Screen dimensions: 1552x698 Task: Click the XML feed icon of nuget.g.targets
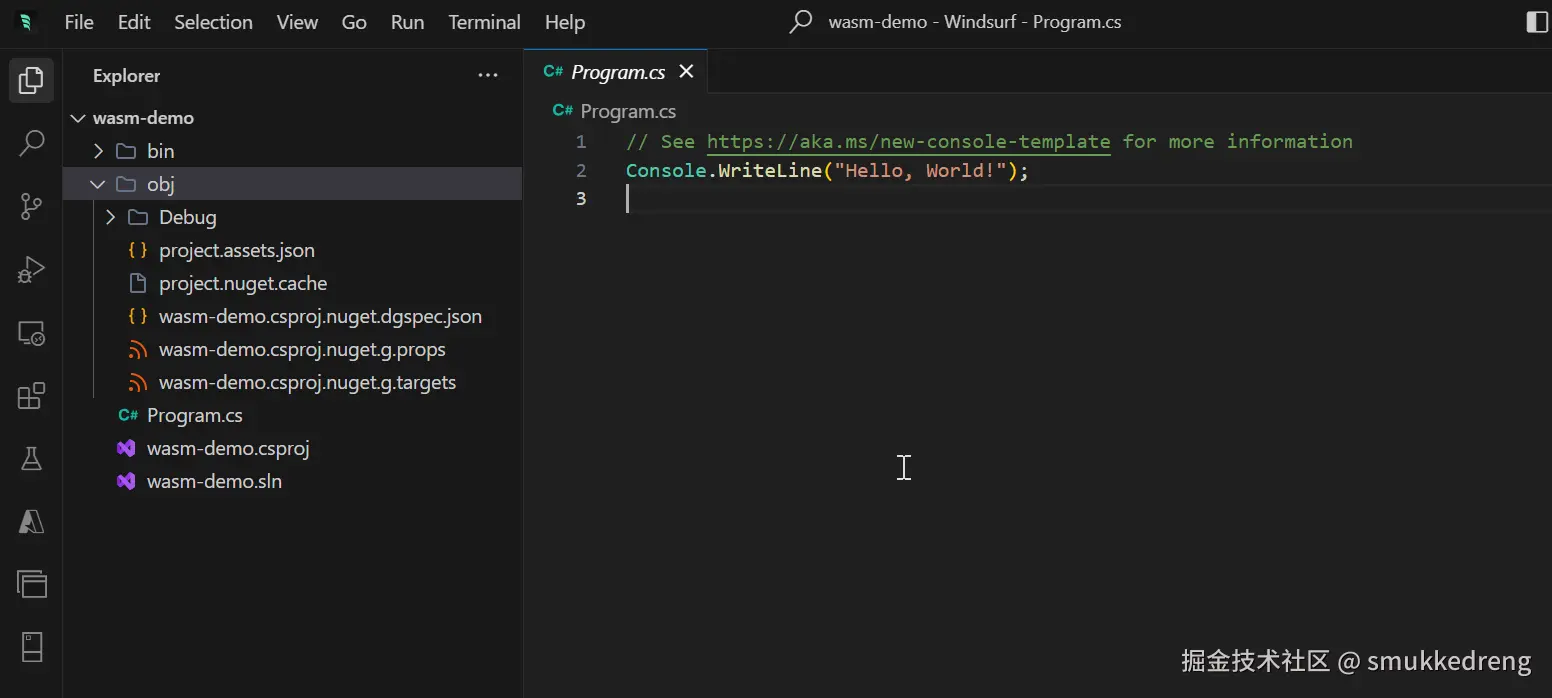(x=138, y=382)
